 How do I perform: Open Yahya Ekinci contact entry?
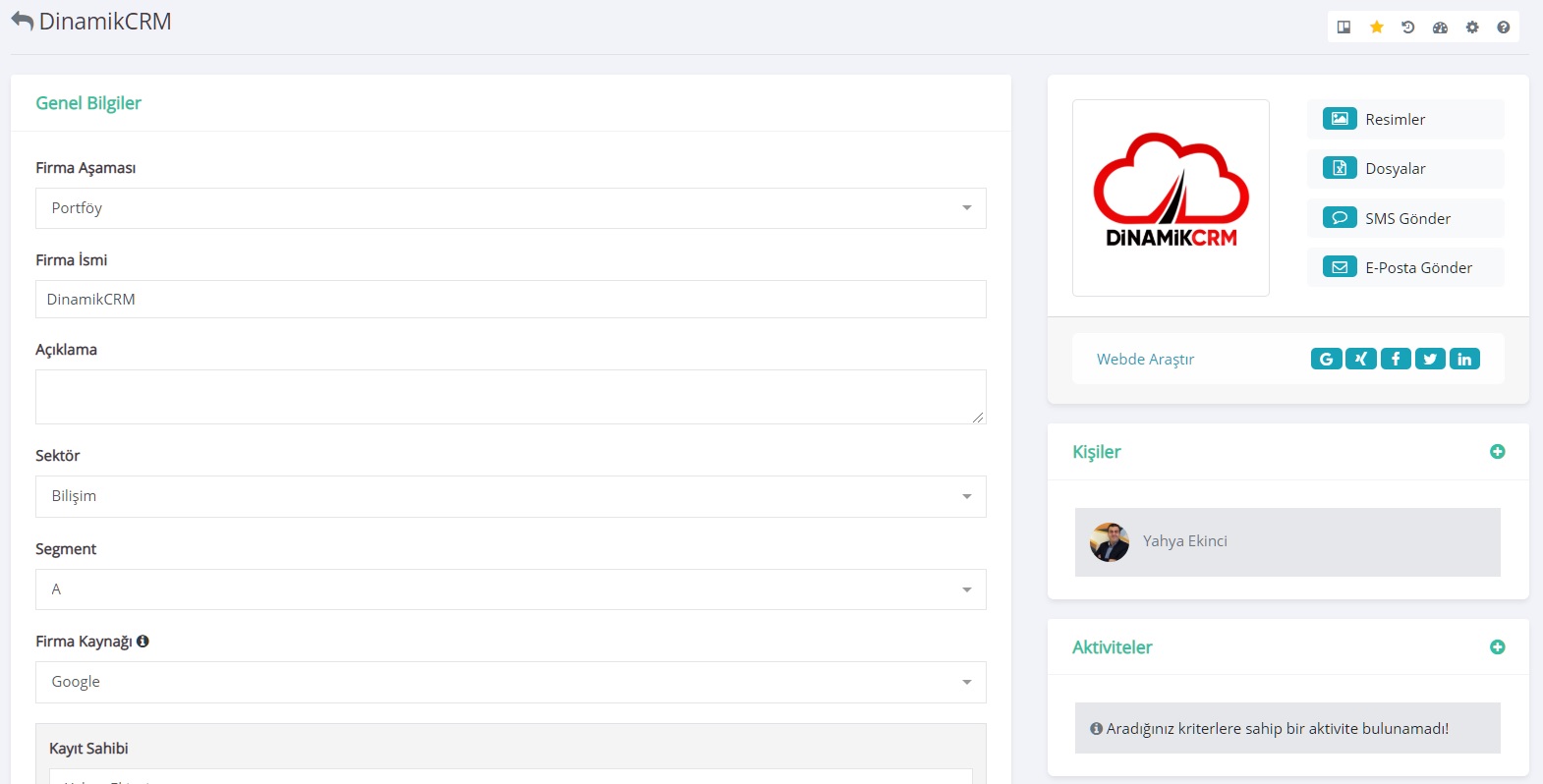[x=1287, y=542]
